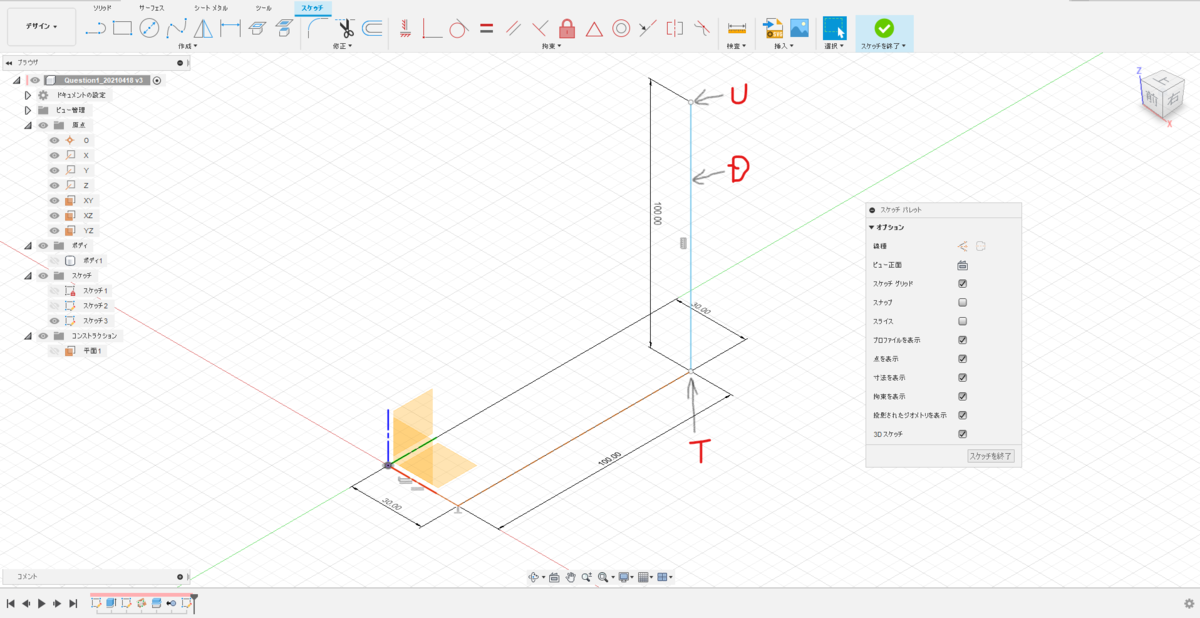This screenshot has height=618, width=1200.
Task: Open the 作成 dropdown menu
Action: coord(188,46)
